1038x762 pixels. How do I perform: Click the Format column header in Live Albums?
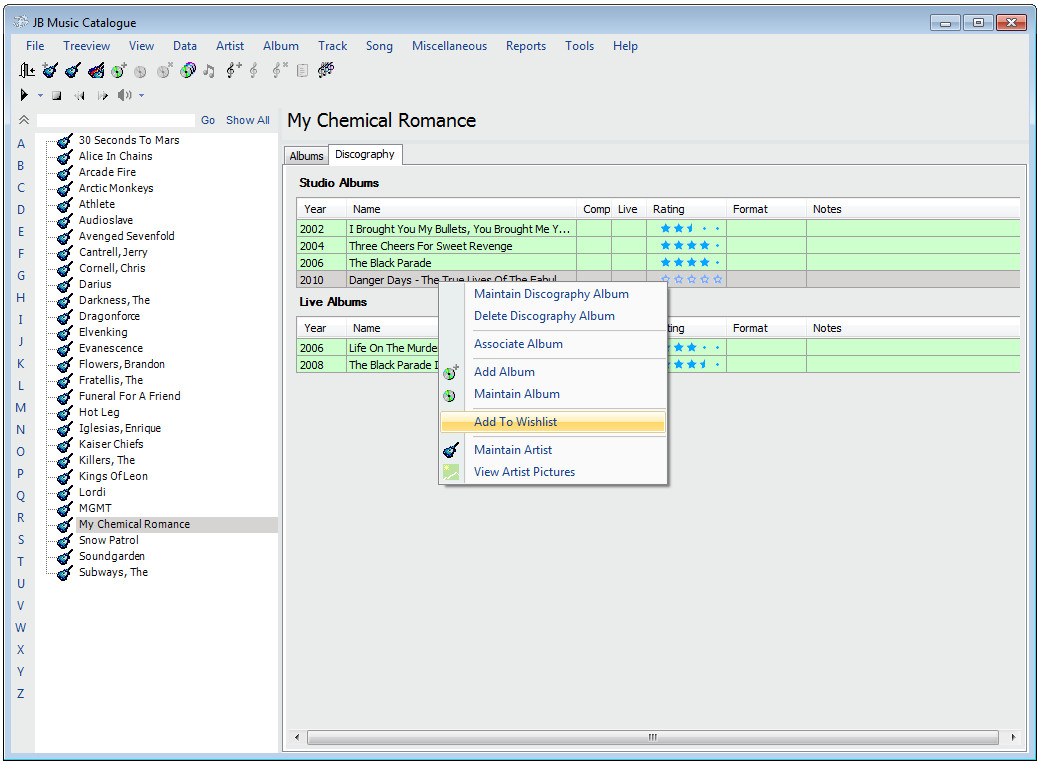click(767, 328)
